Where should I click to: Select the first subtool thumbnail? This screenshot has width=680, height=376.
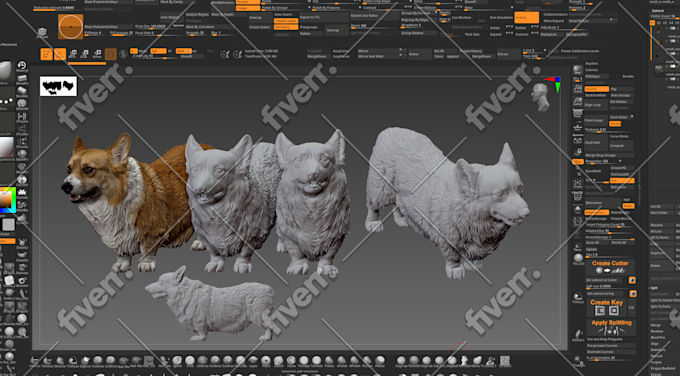pos(659,30)
